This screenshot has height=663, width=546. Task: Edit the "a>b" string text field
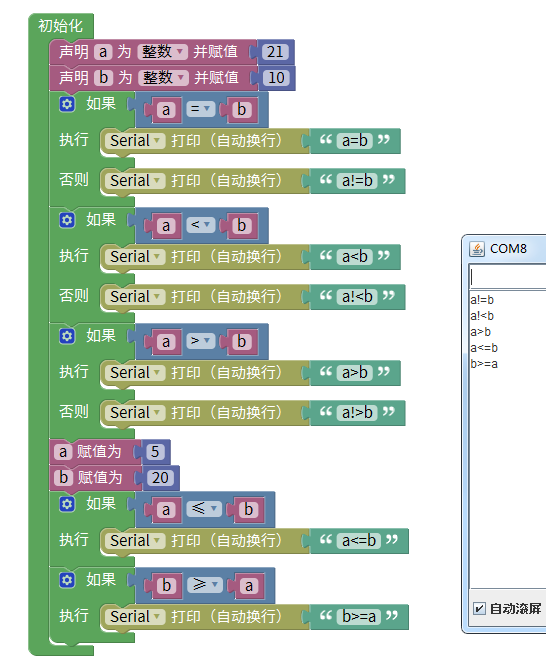(355, 373)
